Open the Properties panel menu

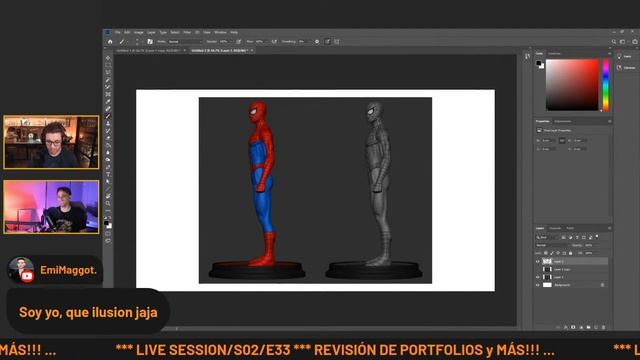click(x=609, y=121)
